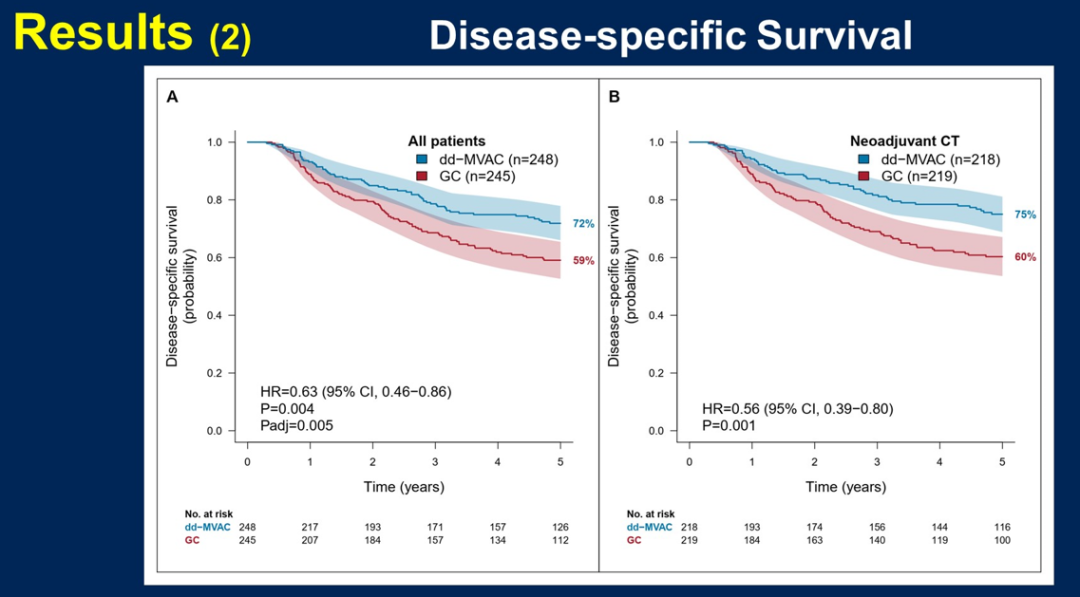Select the HR=0.63 hazard ratio text

(355, 391)
